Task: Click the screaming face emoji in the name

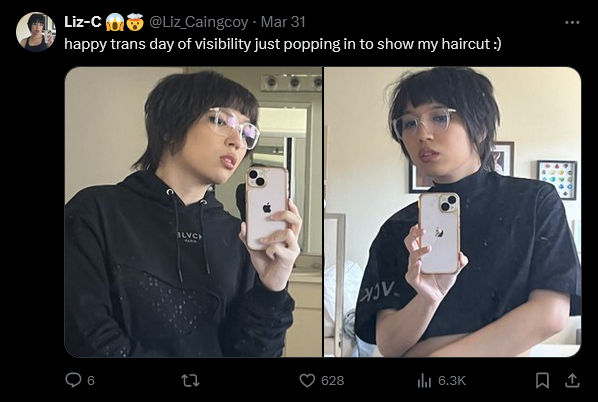Action: 114,22
